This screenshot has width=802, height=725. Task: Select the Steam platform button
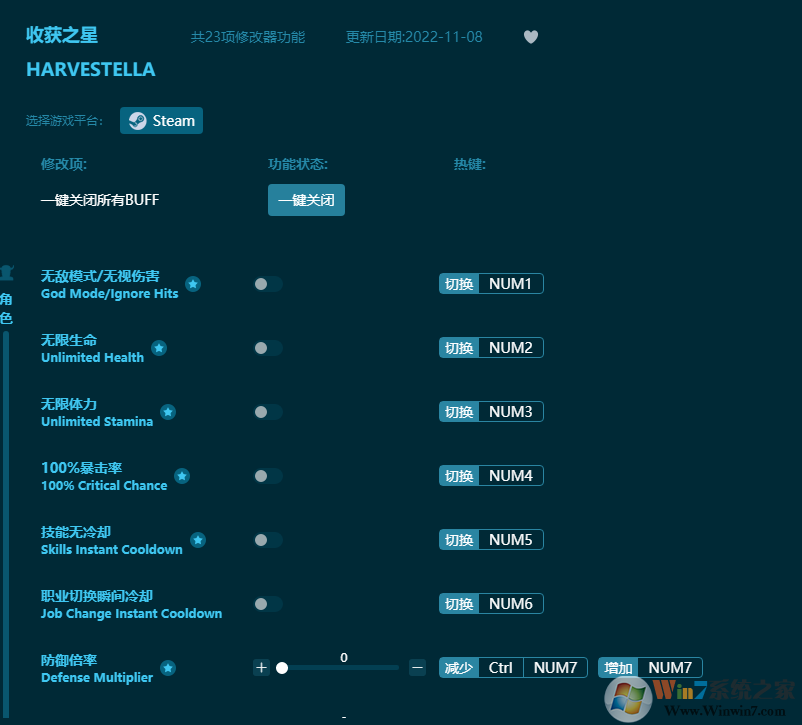point(162,121)
